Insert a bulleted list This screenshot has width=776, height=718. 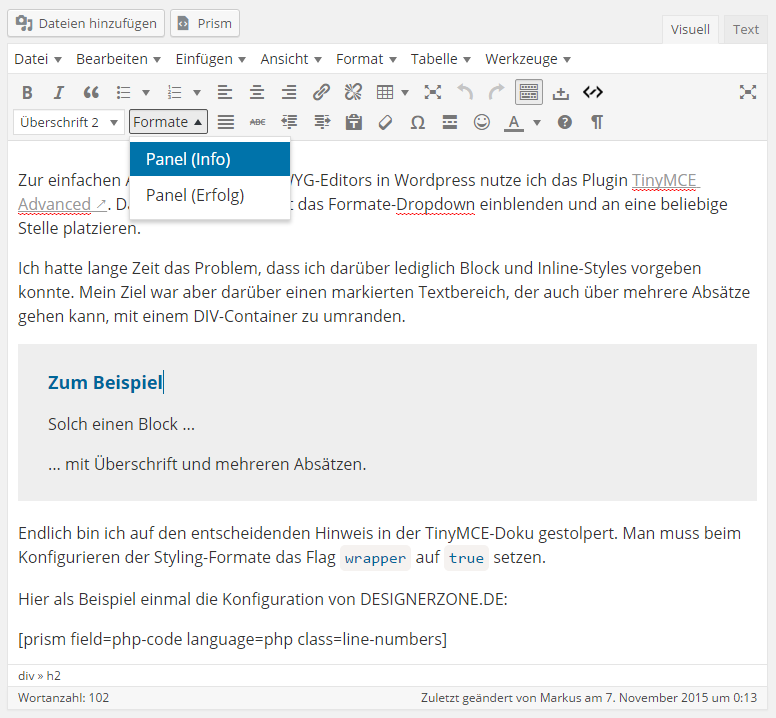[124, 93]
